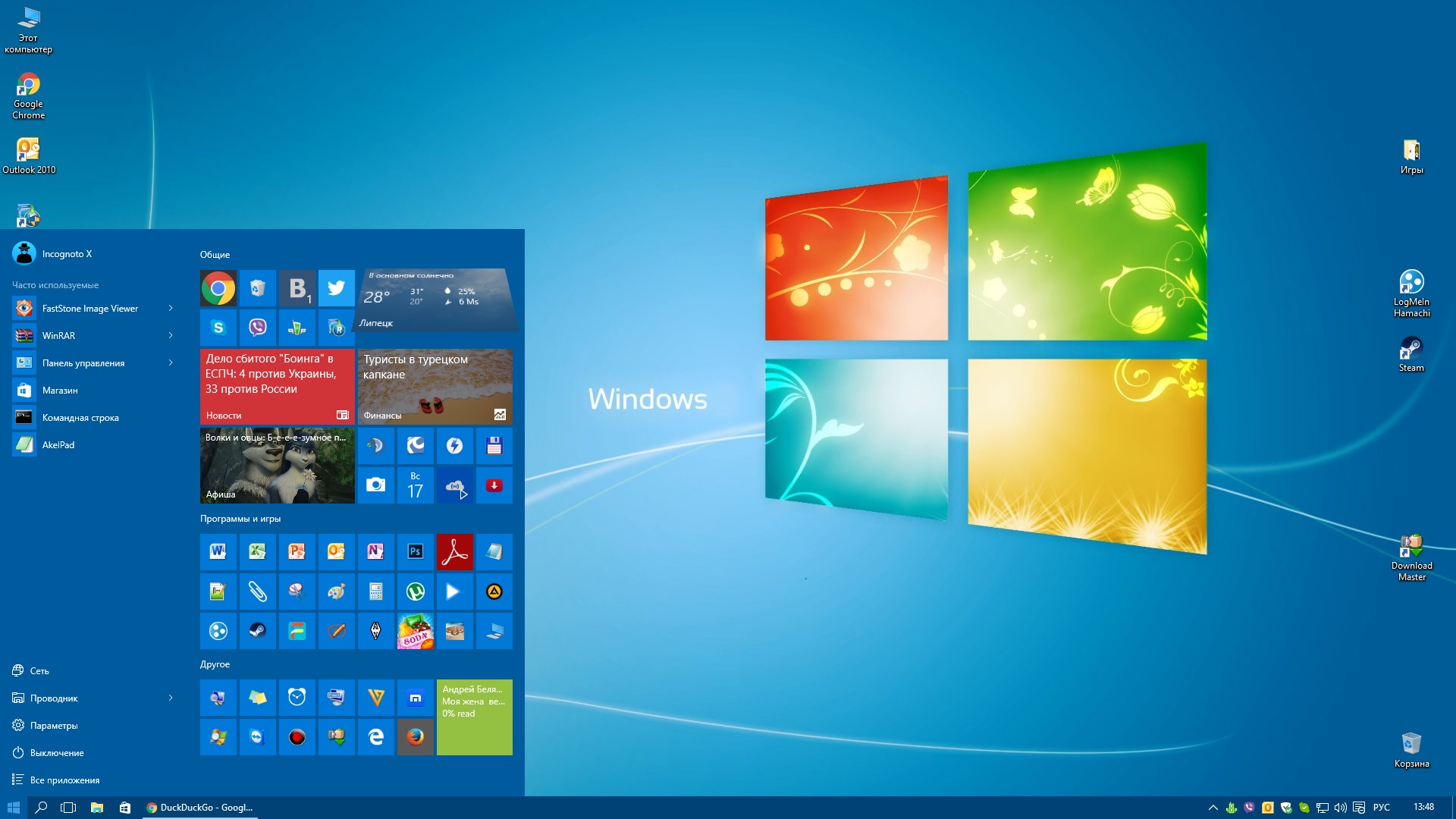Open Google Chrome from Start Menu
1456x819 pixels.
(x=218, y=288)
